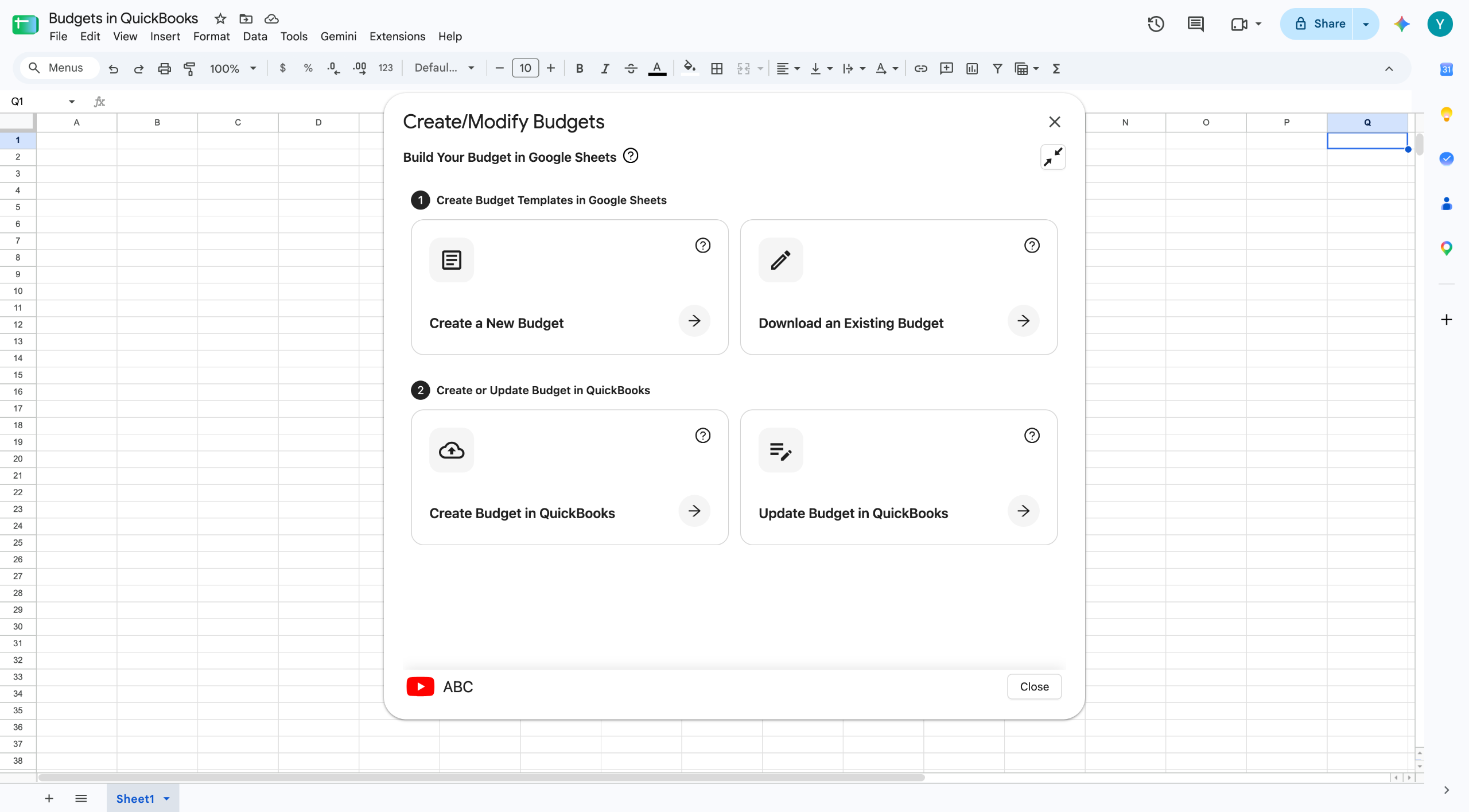Open the YouTube tutorial icon
This screenshot has width=1469, height=812.
pos(420,686)
